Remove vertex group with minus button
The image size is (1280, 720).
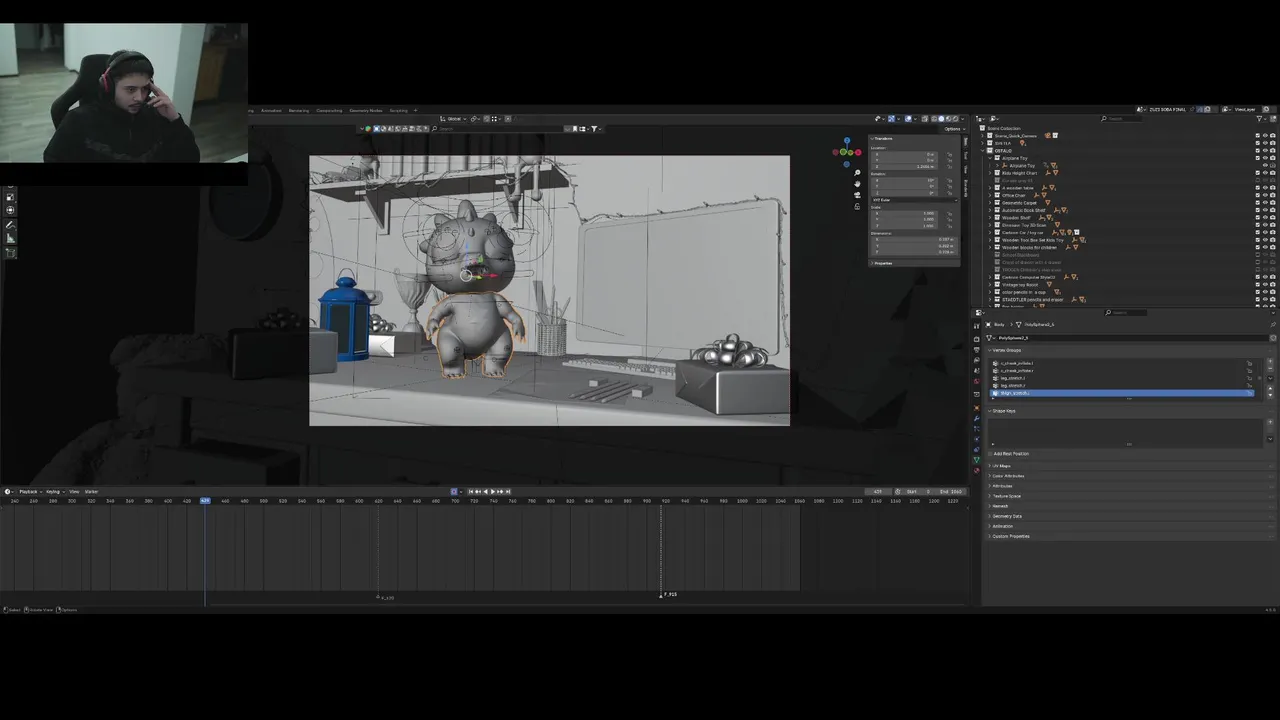(x=1270, y=369)
